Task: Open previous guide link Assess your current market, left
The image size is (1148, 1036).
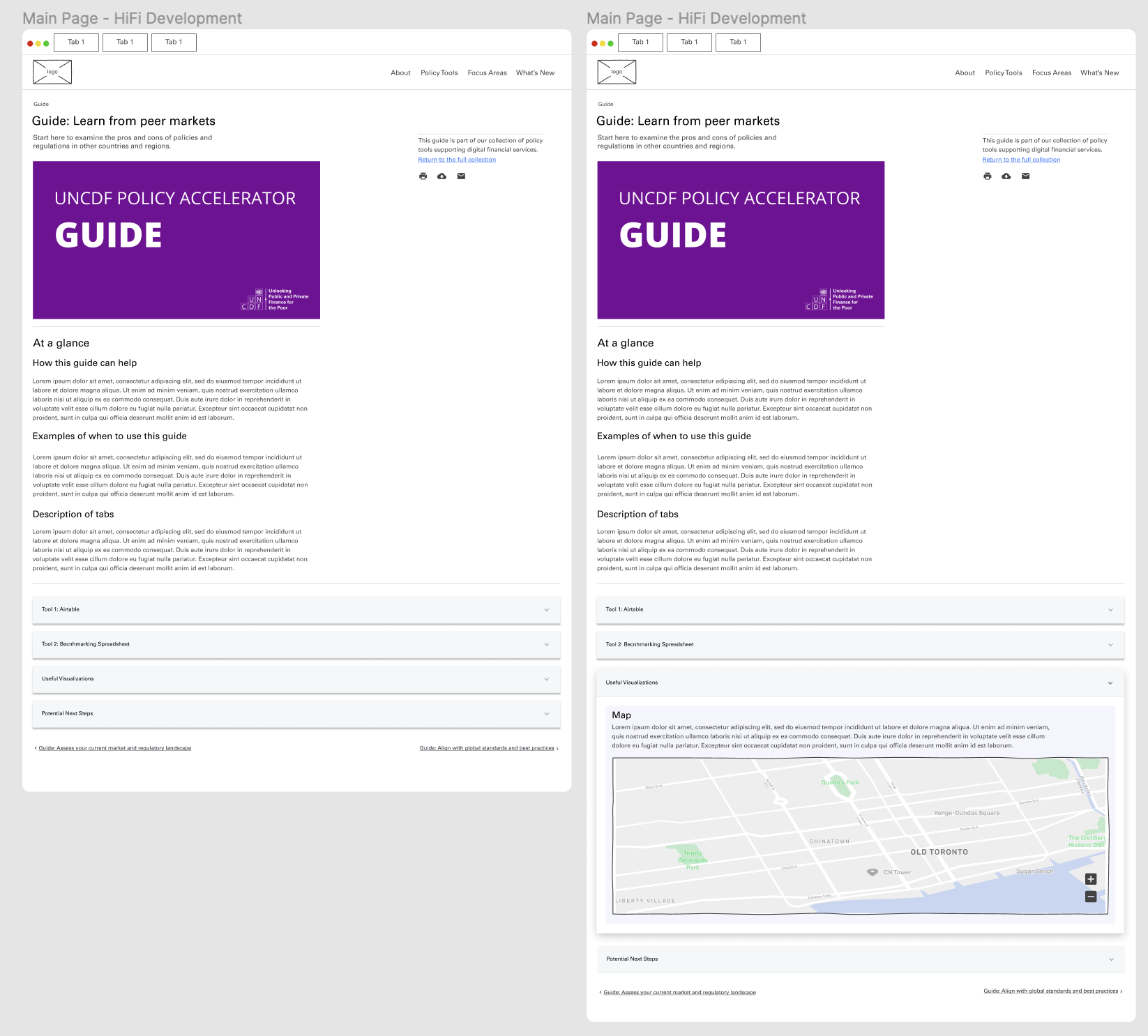Action: point(115,748)
